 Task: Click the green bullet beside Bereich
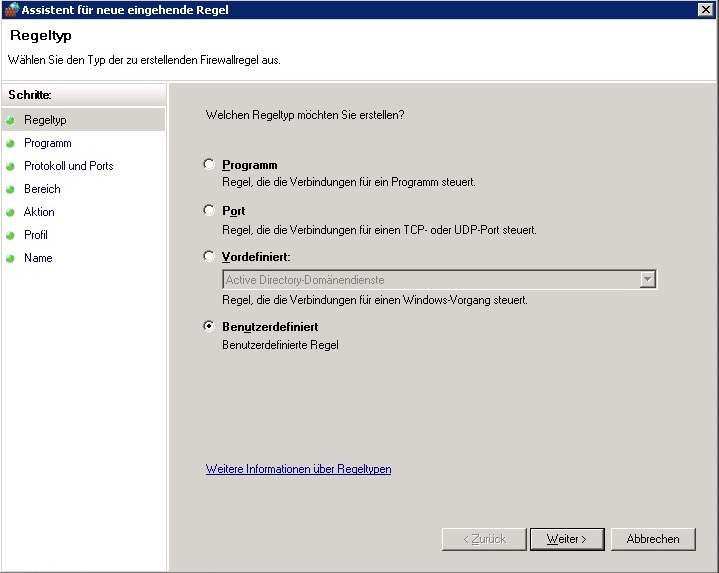point(11,189)
